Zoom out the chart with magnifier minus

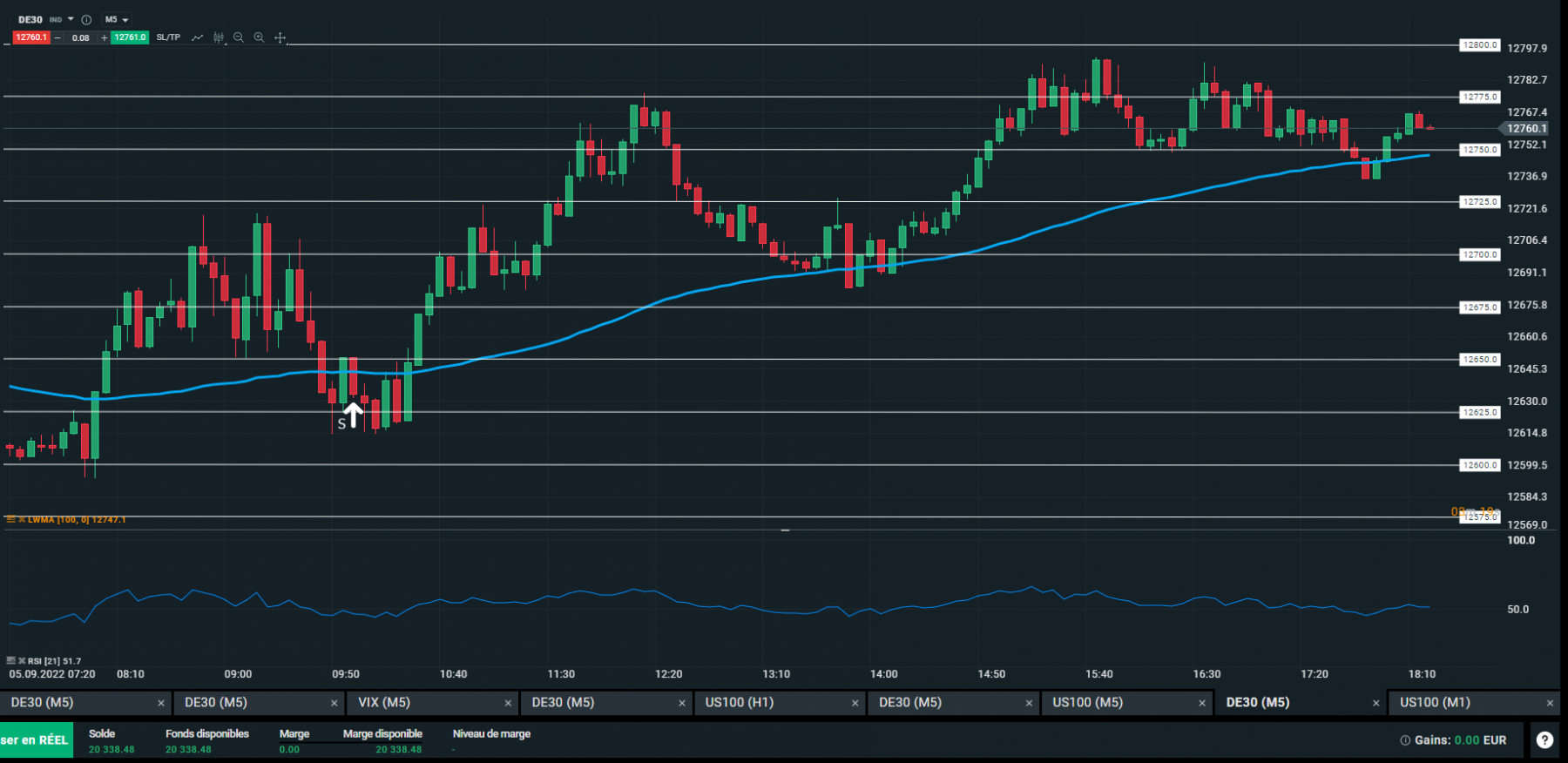tap(239, 37)
